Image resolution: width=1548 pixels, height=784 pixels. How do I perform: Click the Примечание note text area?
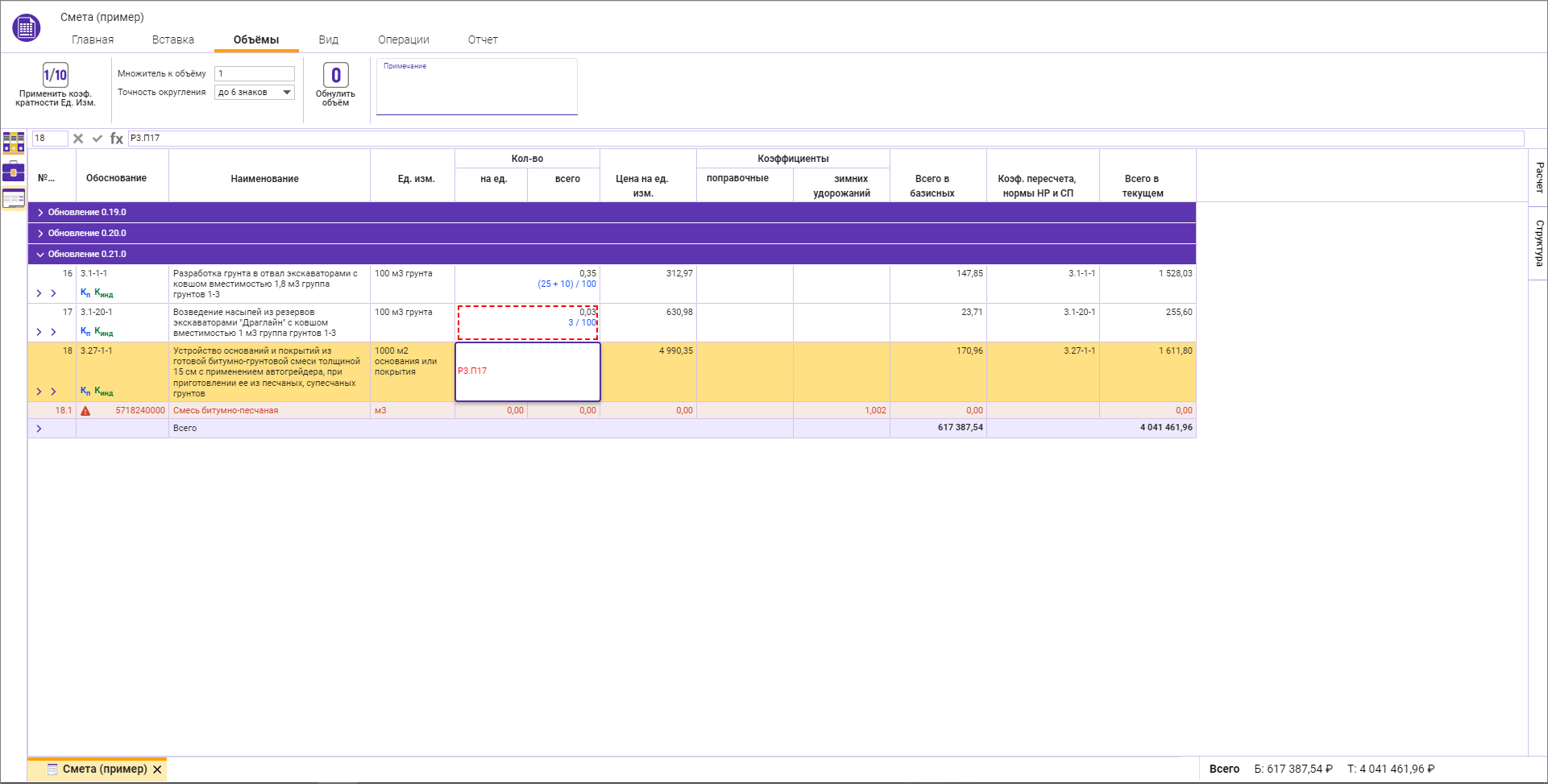tap(477, 87)
